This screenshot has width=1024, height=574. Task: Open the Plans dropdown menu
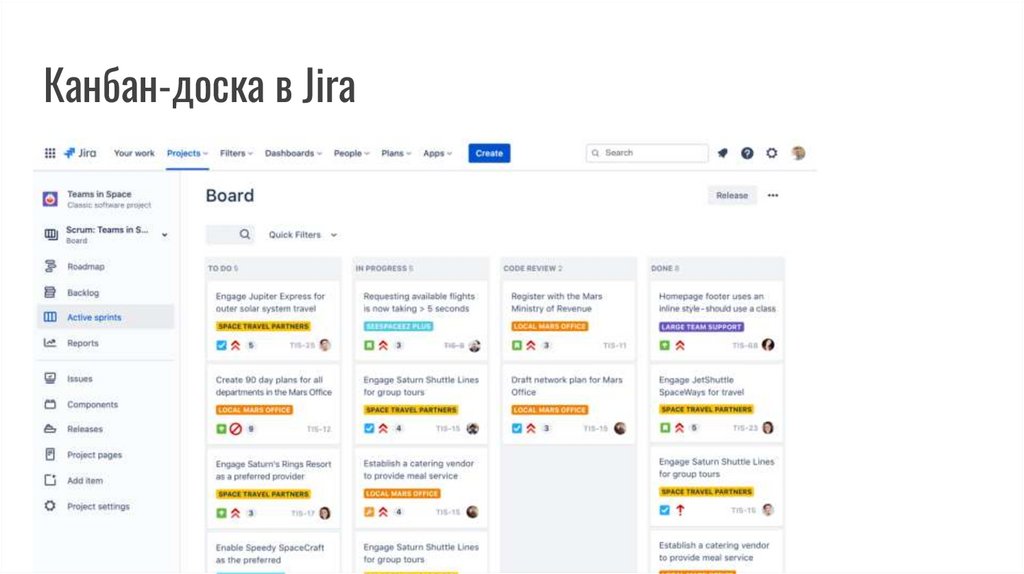click(396, 153)
